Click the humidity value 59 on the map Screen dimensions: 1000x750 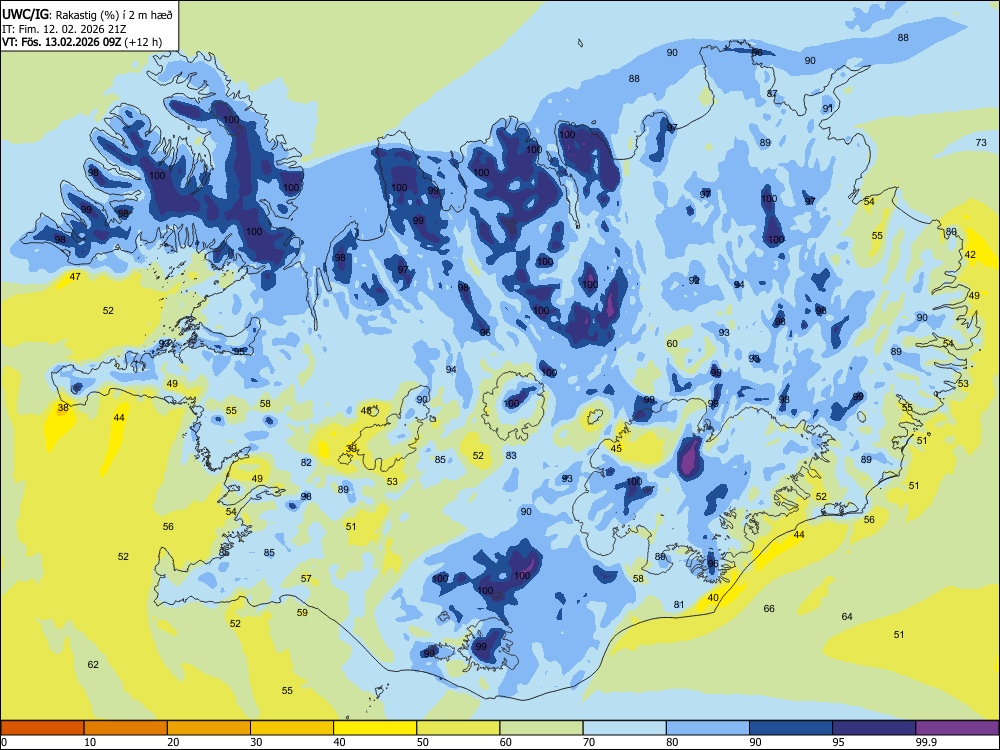click(x=302, y=613)
